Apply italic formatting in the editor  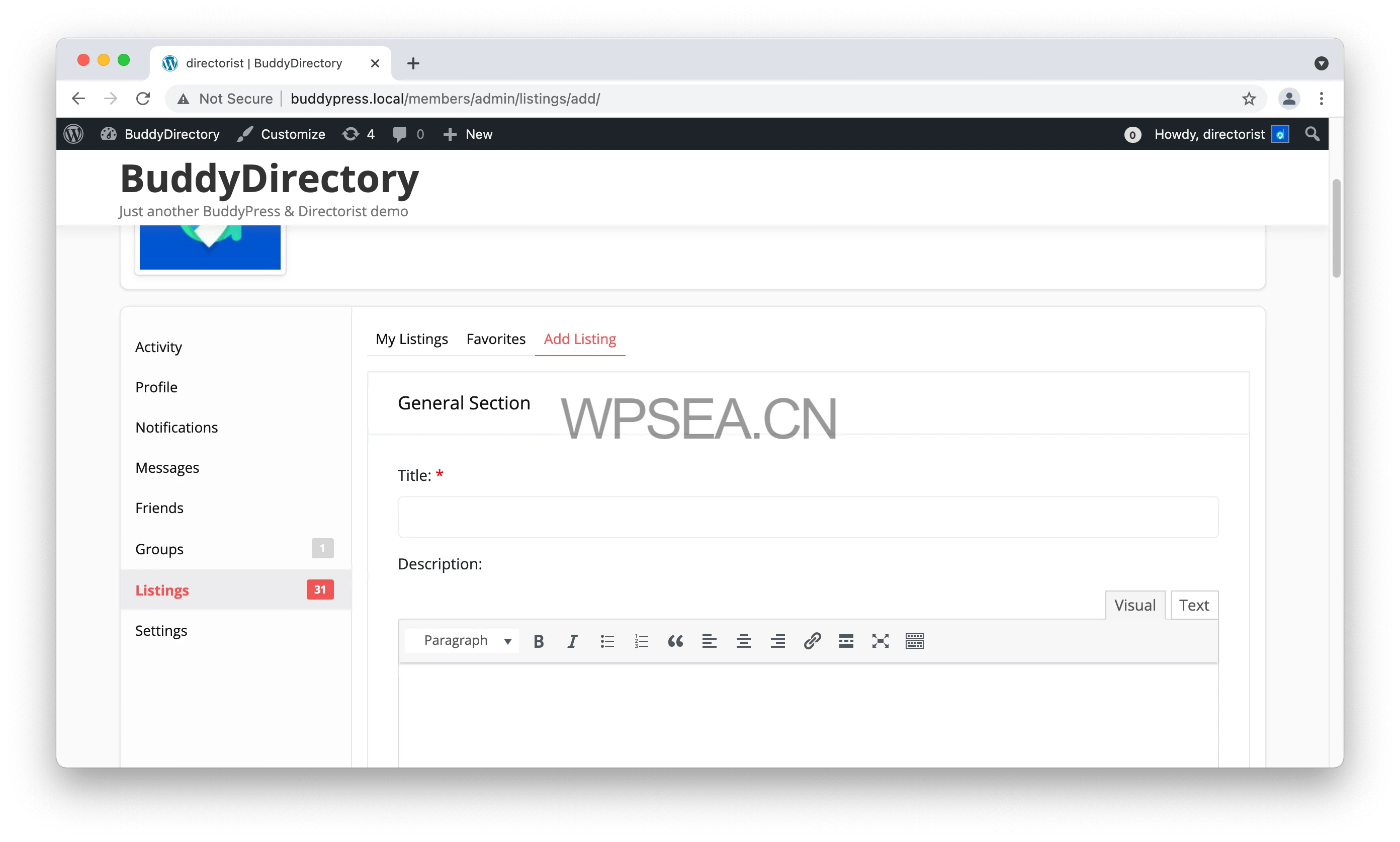572,641
